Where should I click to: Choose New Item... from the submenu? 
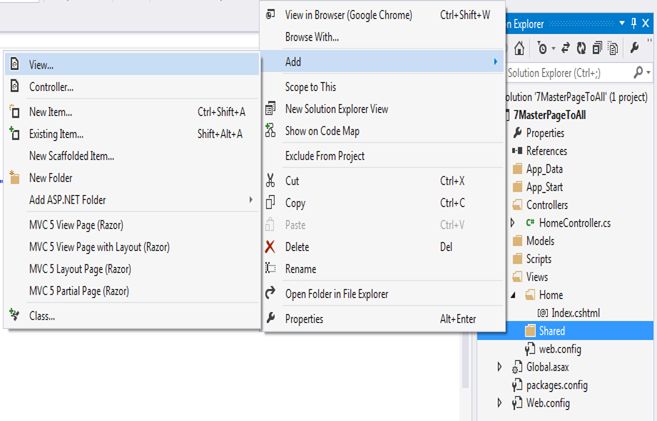pos(132,112)
